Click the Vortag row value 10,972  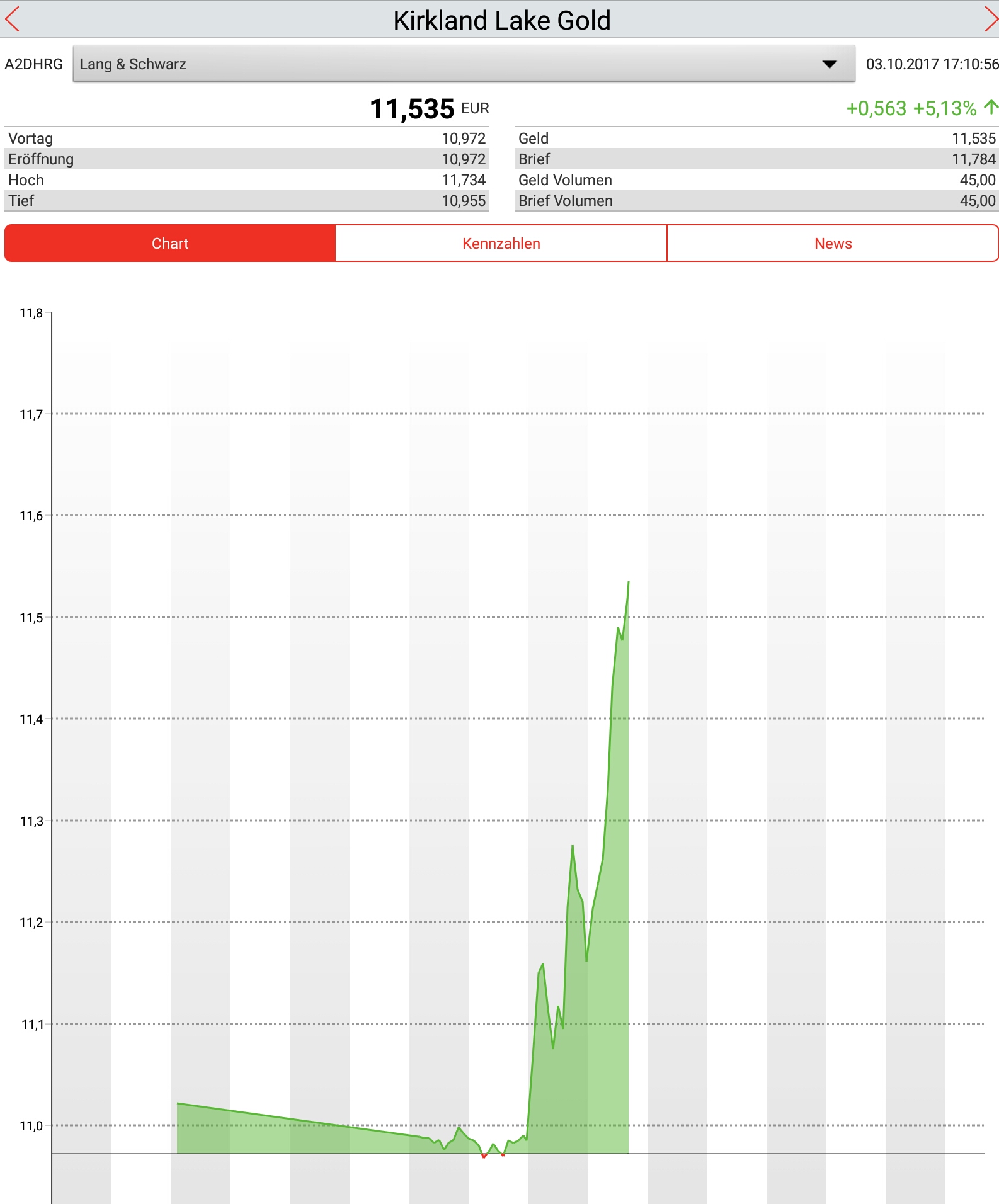464,139
